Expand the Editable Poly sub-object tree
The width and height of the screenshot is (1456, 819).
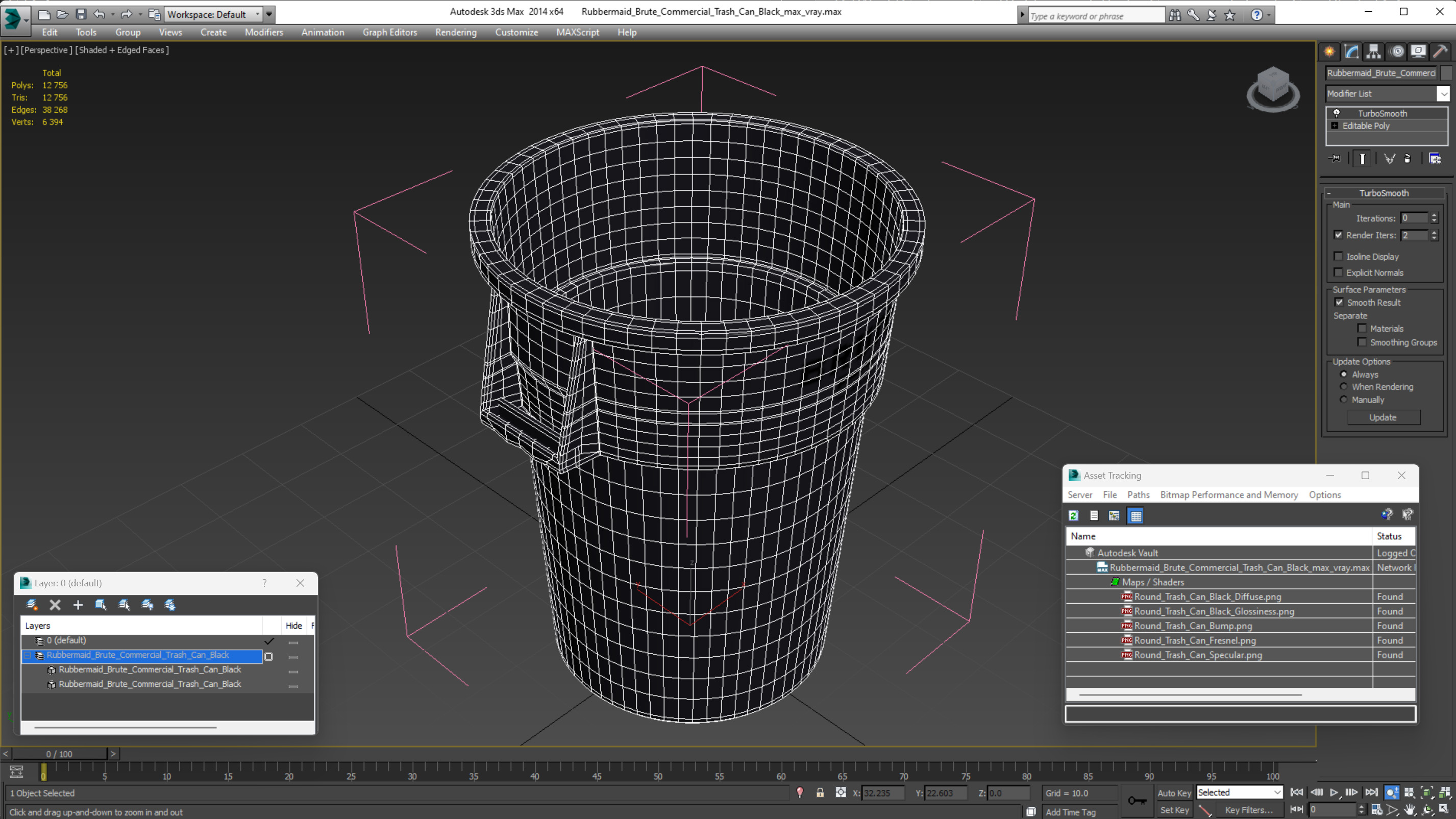coord(1335,126)
